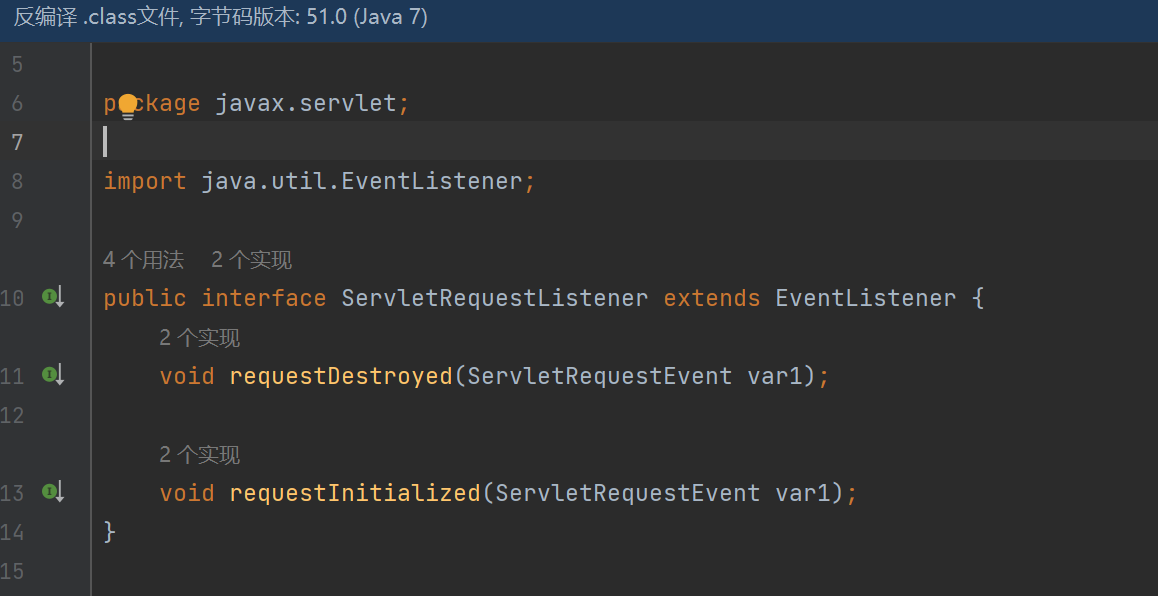The image size is (1158, 596).
Task: Click EventListener after the extends keyword
Action: [865, 298]
